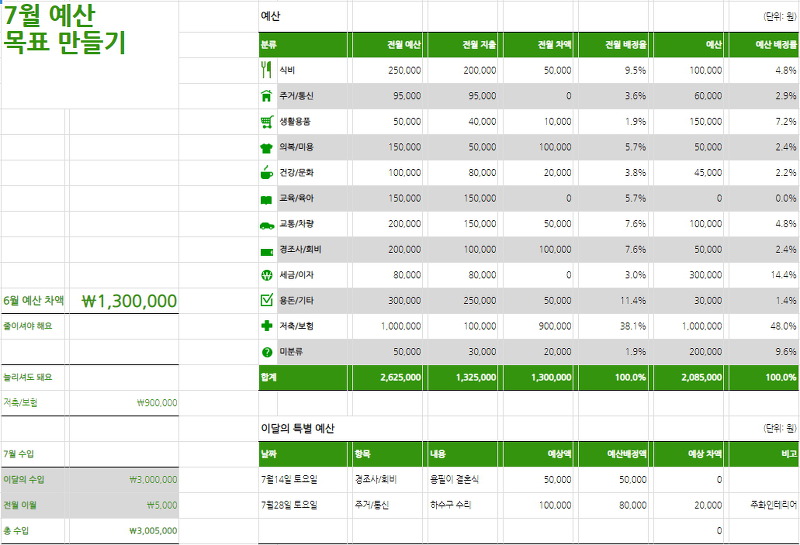Select the 전월 배정율 column header
This screenshot has width=800, height=545.
pyautogui.click(x=613, y=45)
